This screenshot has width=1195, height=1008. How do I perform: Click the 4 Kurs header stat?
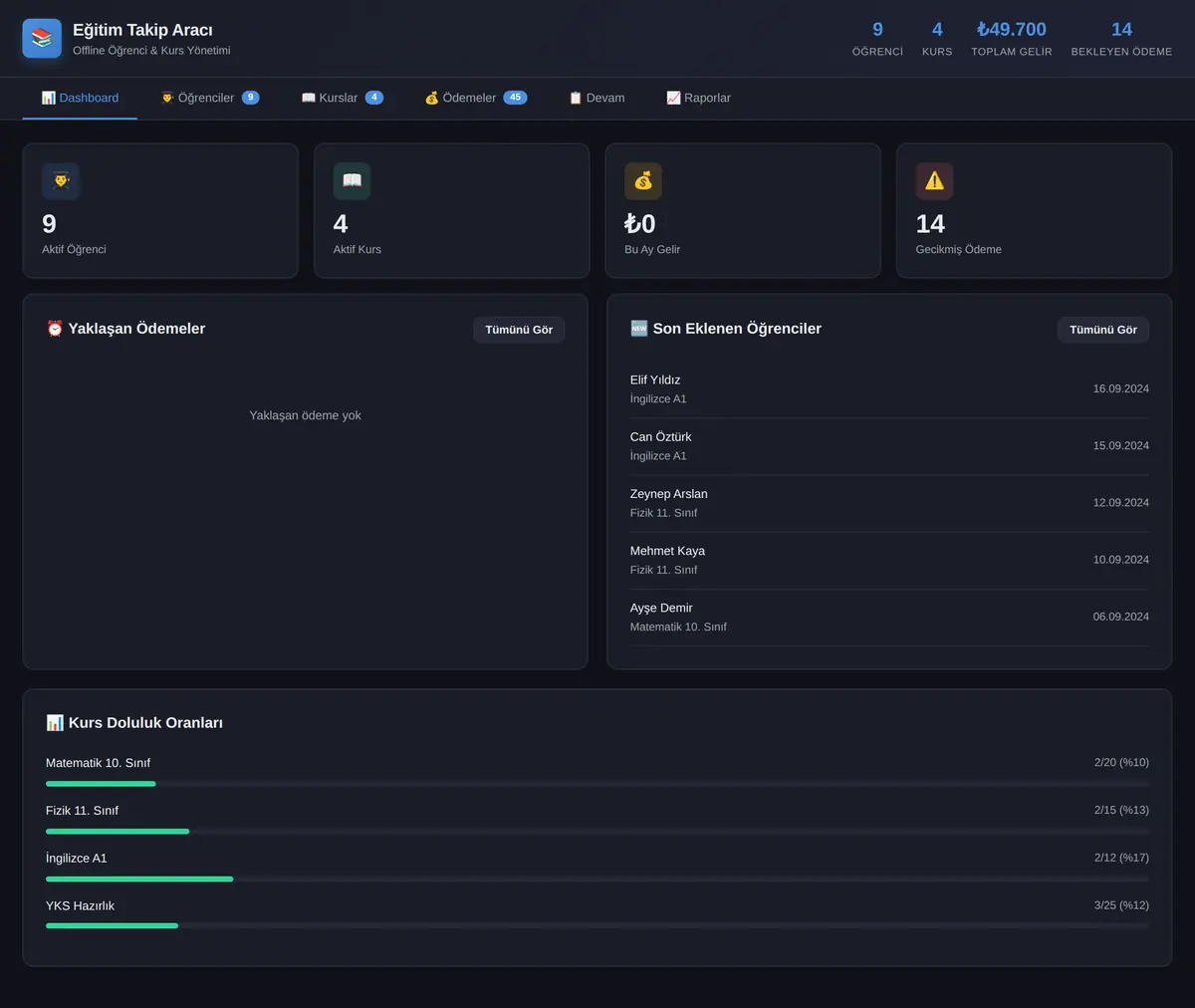[937, 38]
